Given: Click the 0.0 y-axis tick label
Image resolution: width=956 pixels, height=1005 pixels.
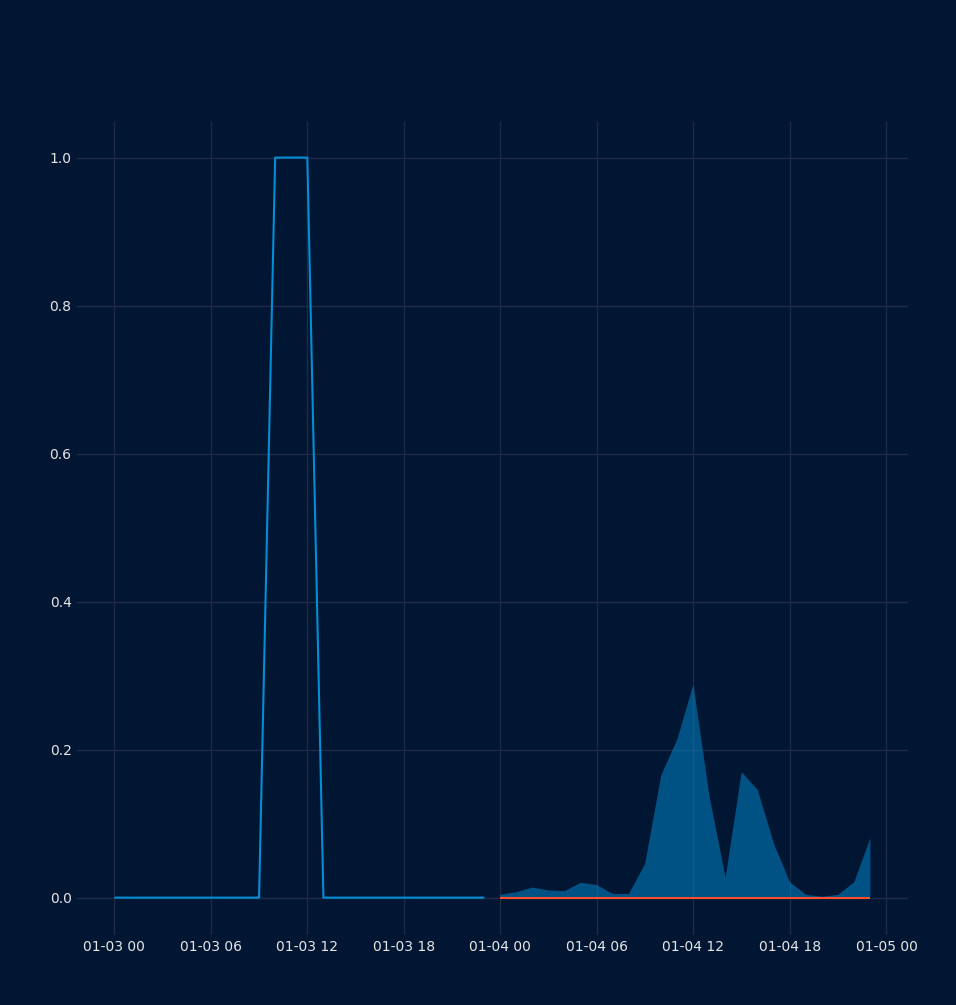Looking at the screenshot, I should pos(61,898).
